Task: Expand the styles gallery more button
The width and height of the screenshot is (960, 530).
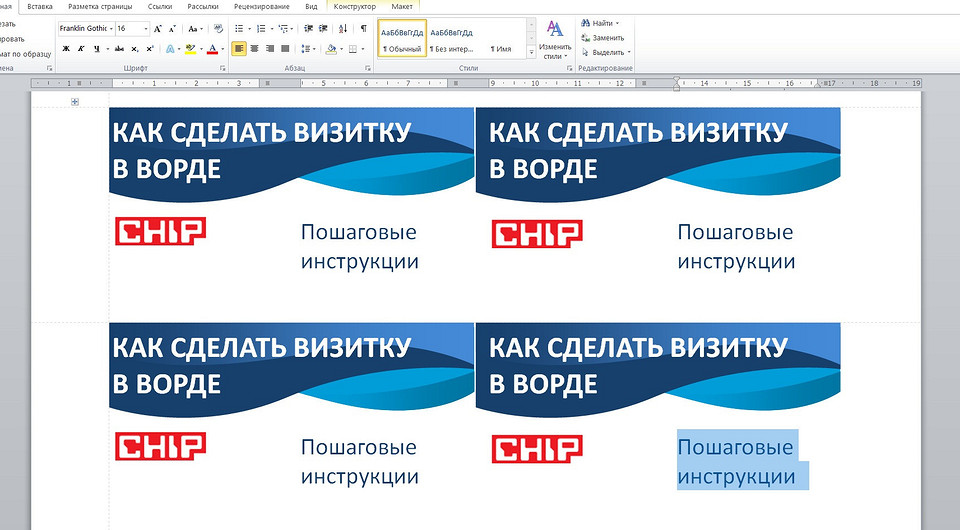Action: tap(531, 53)
